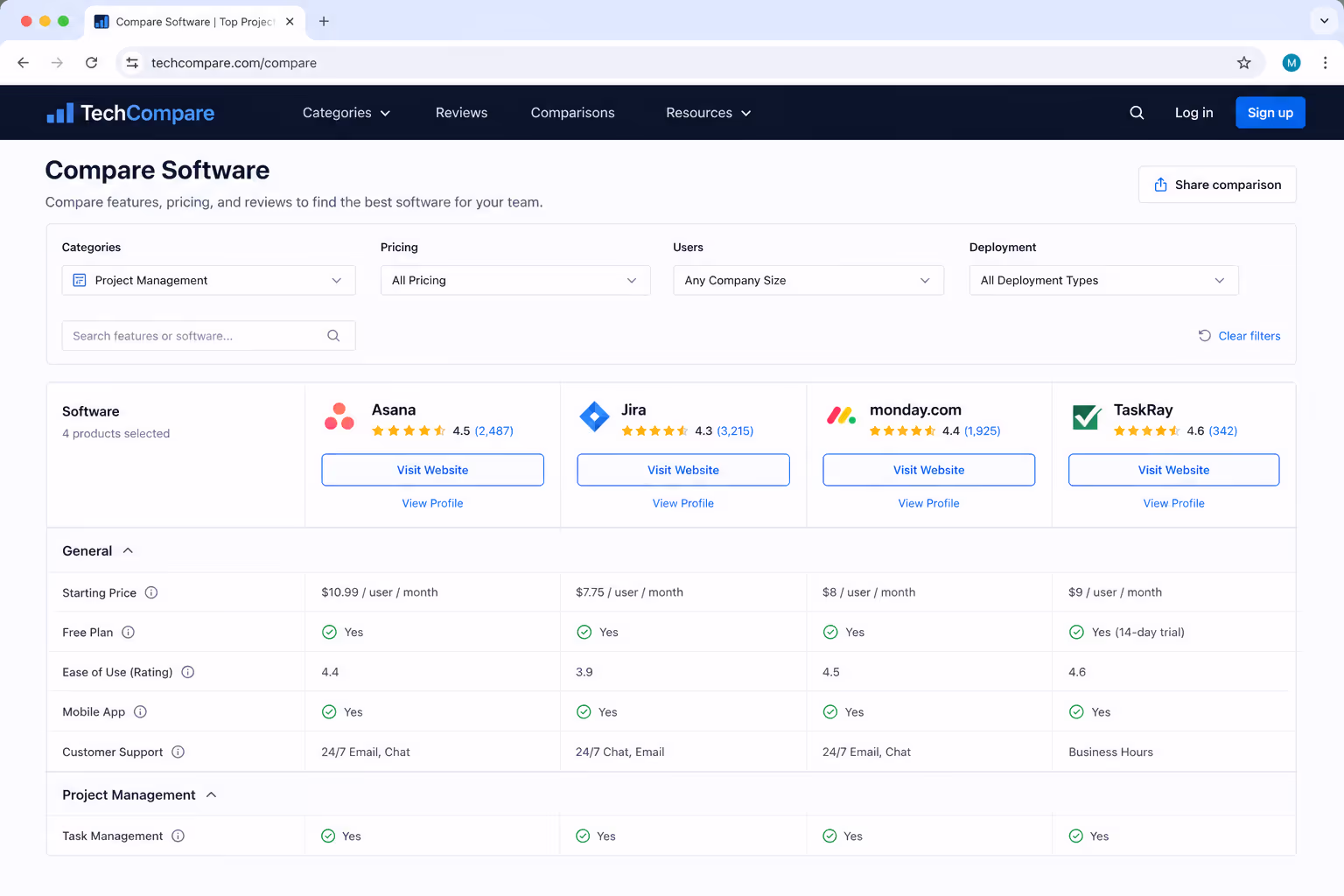Screen dimensions: 1344x896
Task: Click the TechCompare logo
Action: 130,113
